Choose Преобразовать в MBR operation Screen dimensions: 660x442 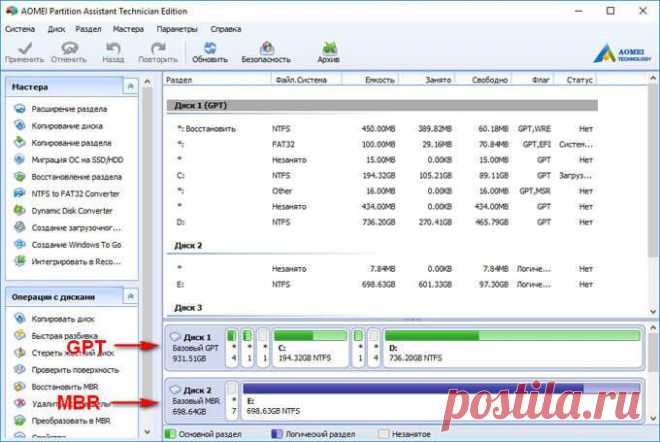tap(71, 421)
